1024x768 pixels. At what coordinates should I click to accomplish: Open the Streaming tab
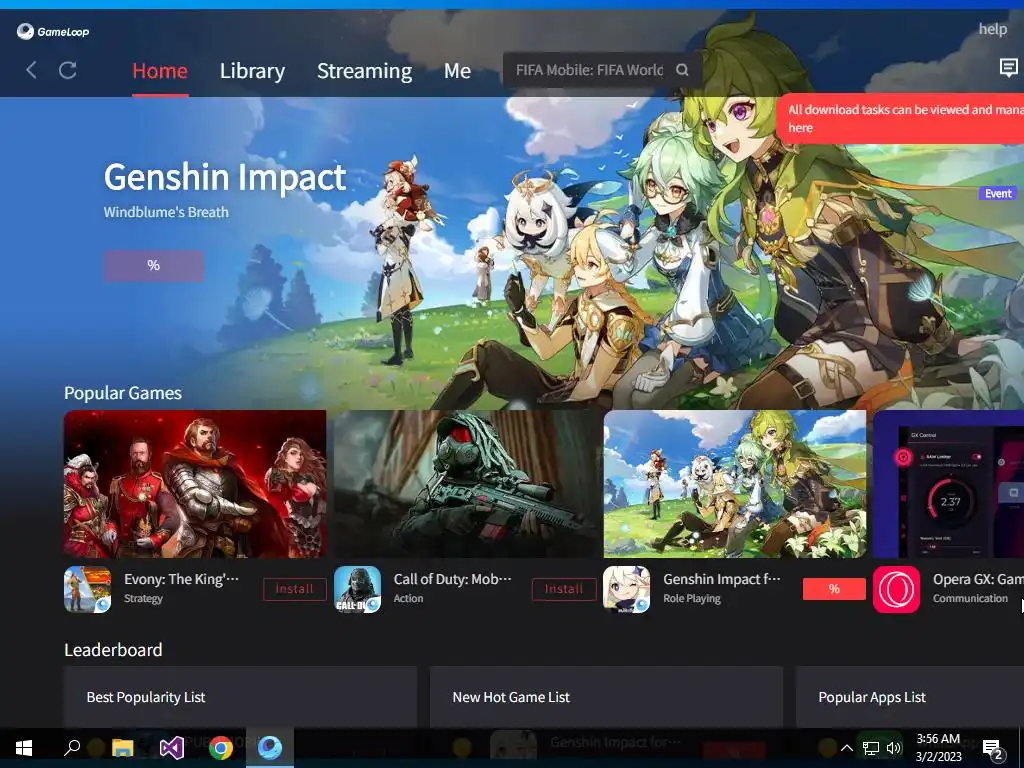pos(364,71)
